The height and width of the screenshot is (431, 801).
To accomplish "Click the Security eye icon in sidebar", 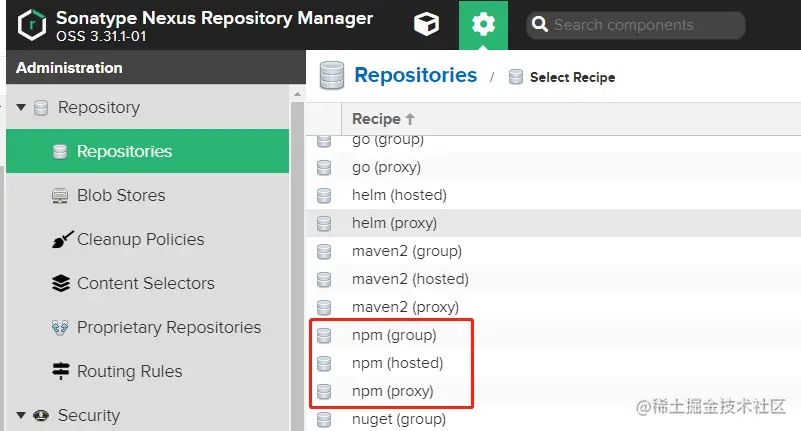I will point(41,415).
